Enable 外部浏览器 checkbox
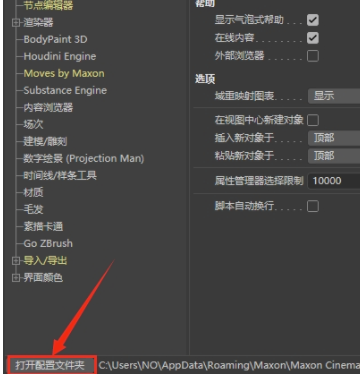 pyautogui.click(x=313, y=56)
